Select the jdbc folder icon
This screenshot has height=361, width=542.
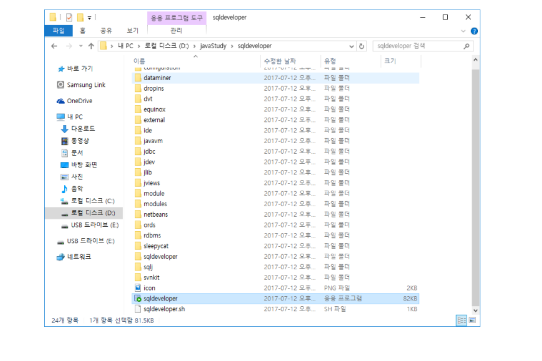coord(138,151)
